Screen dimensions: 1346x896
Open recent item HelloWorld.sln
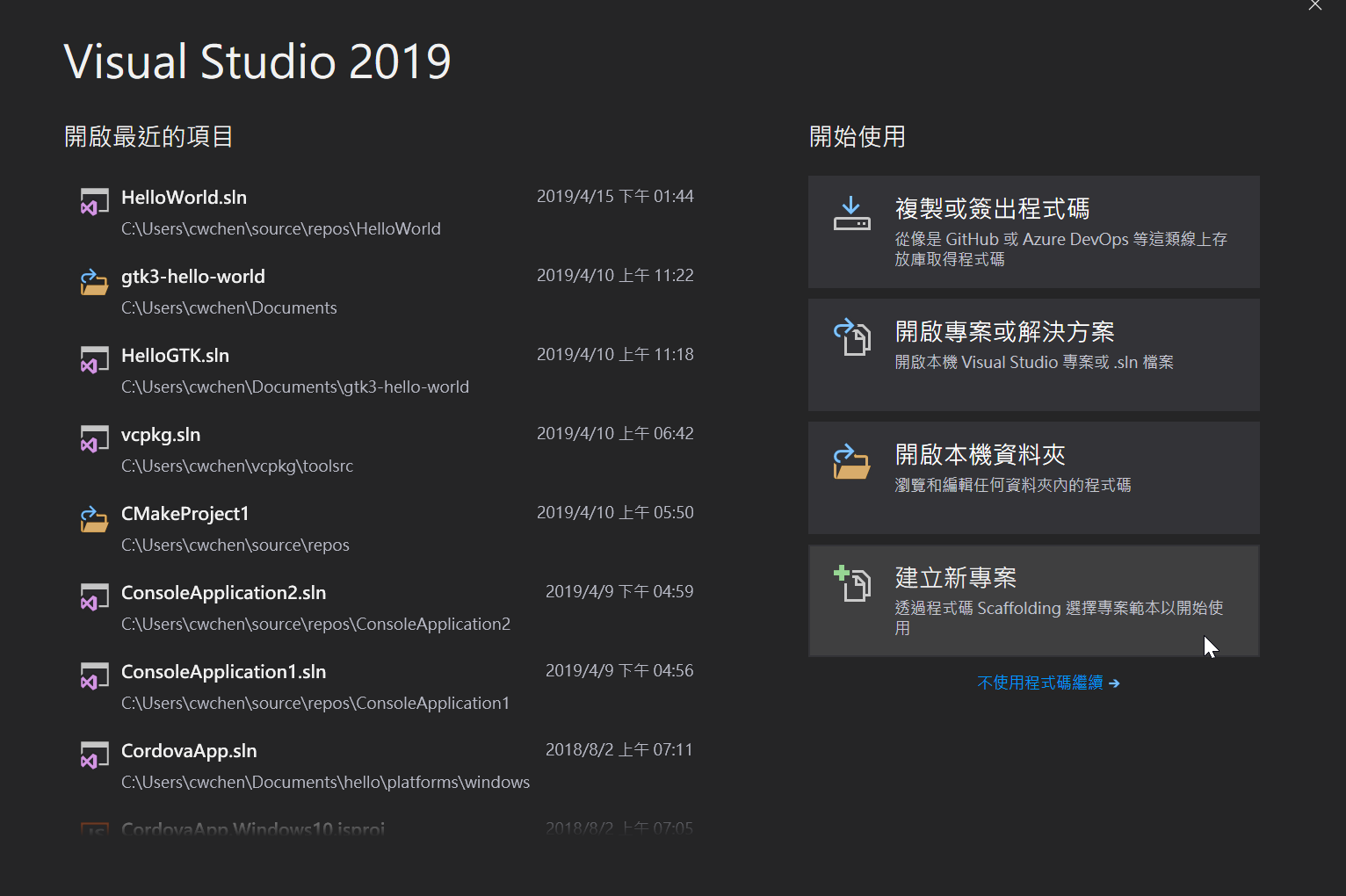(387, 213)
